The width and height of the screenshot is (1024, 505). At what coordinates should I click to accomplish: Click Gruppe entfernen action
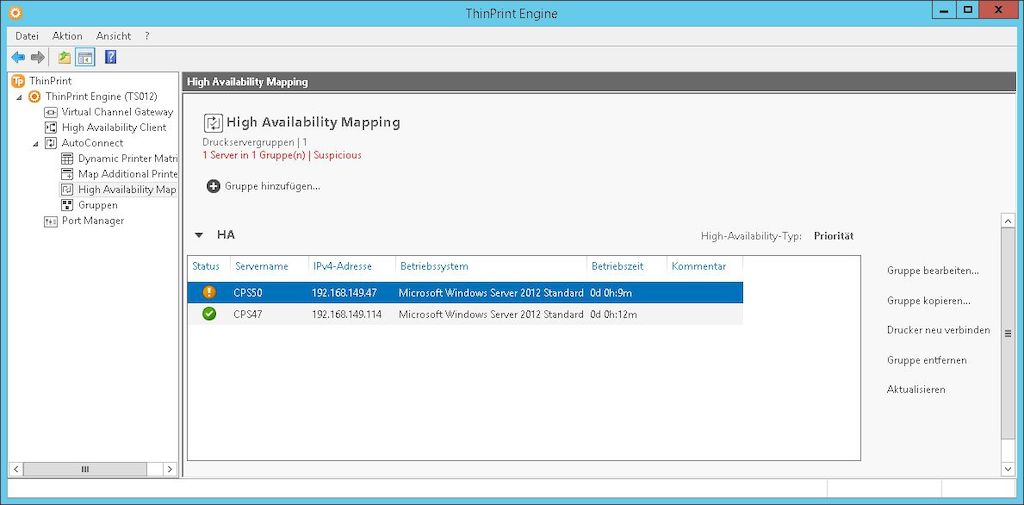[x=927, y=360]
